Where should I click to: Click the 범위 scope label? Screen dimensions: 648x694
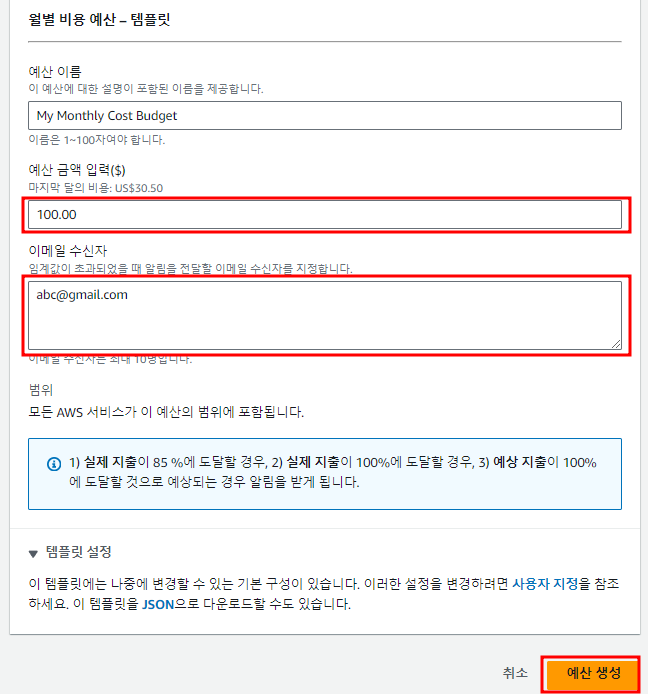pyautogui.click(x=41, y=390)
